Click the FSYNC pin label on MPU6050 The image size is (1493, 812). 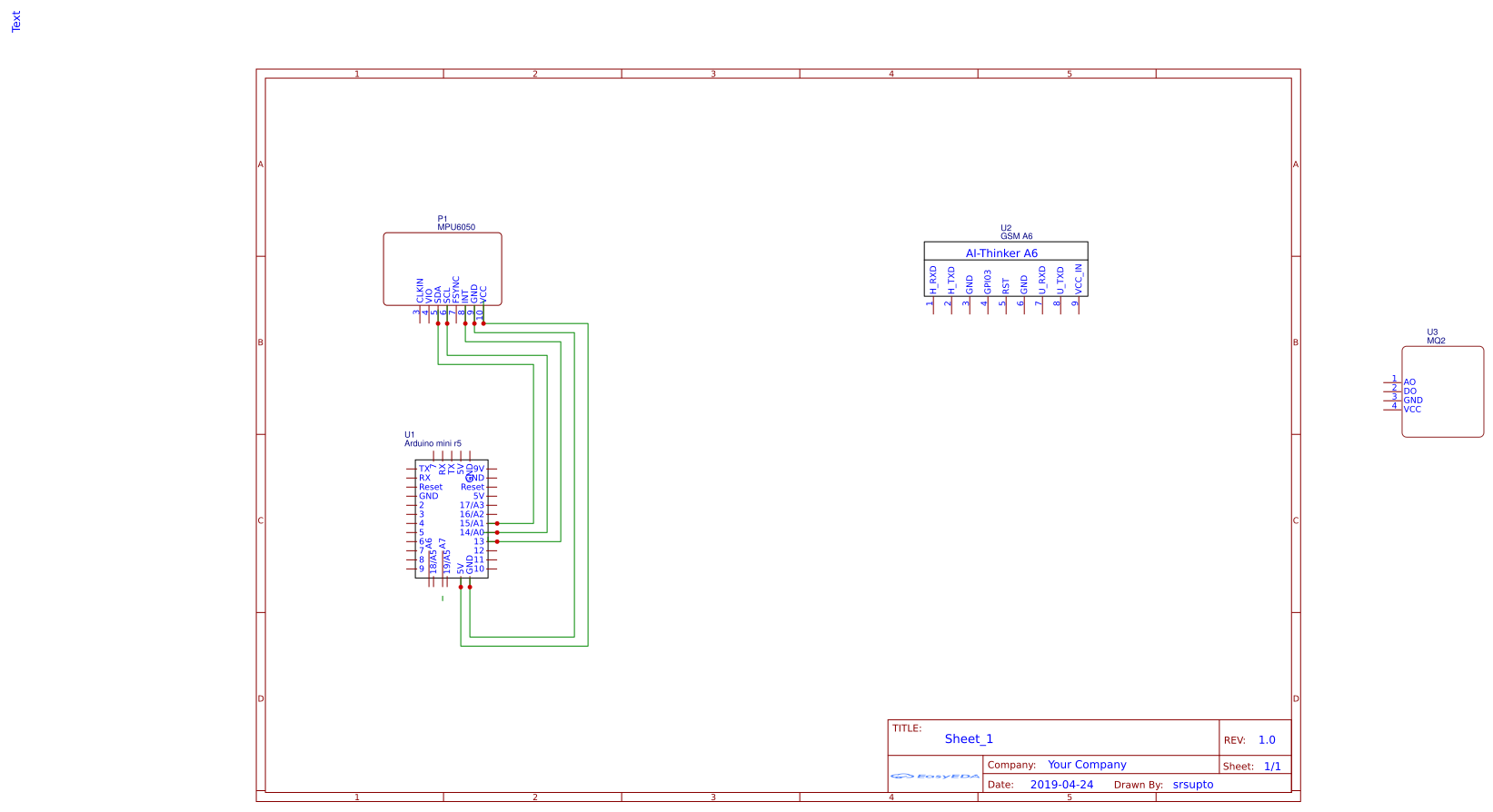point(456,290)
